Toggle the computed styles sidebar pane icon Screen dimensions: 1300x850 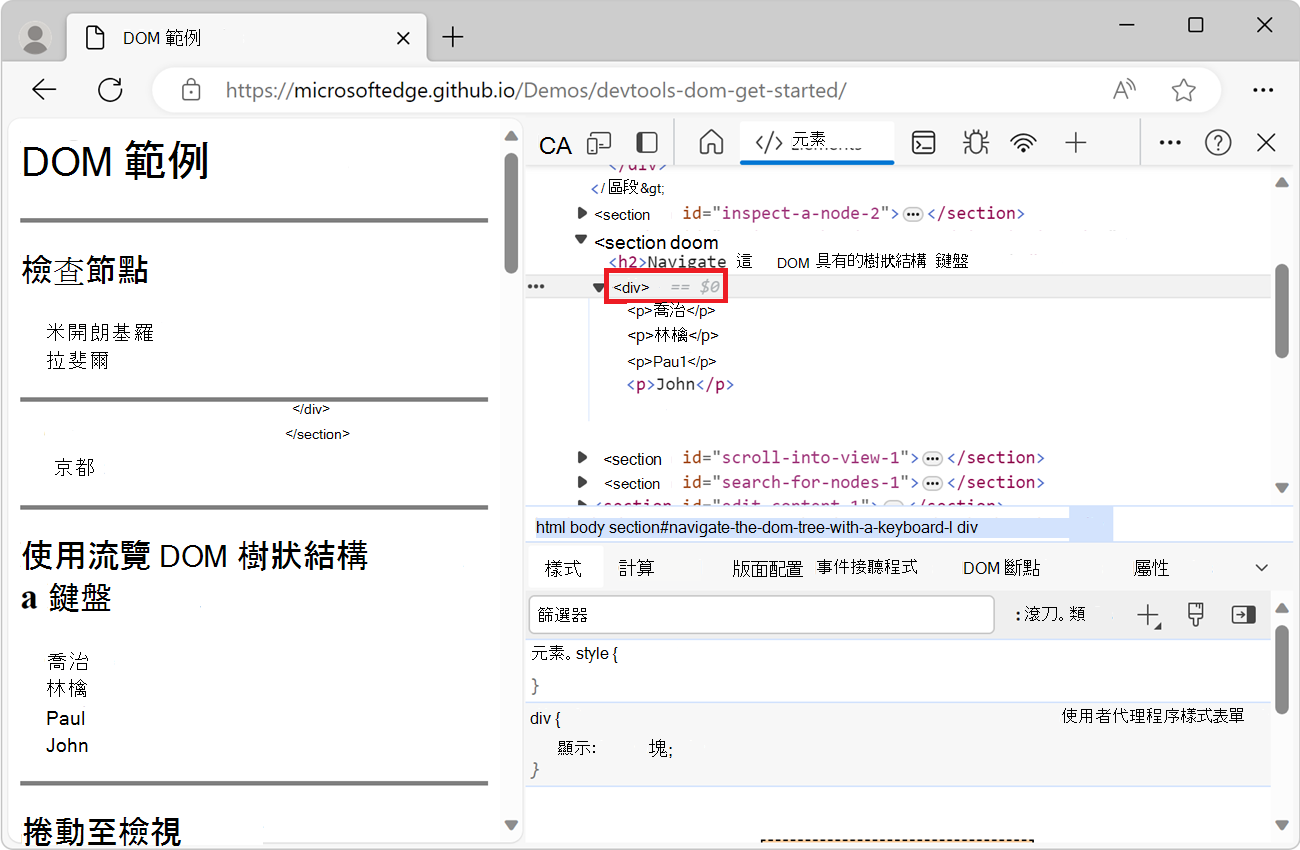1243,615
